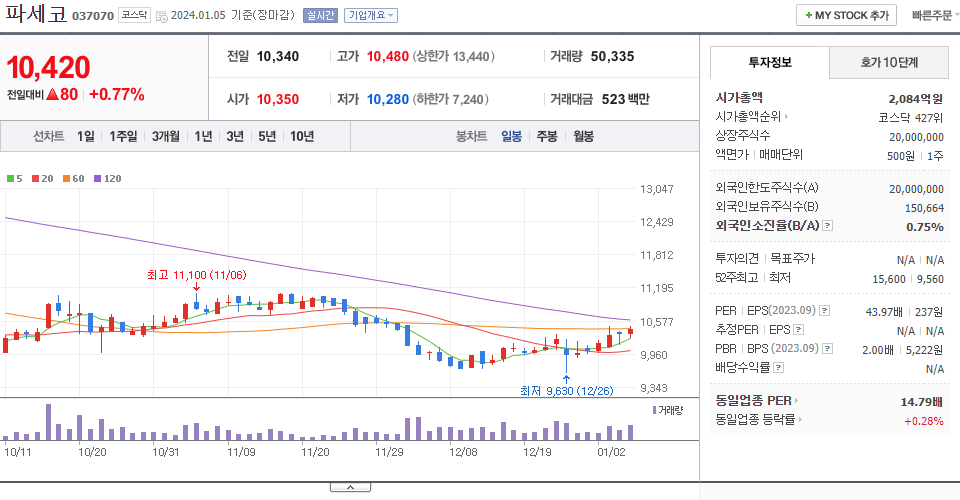The width and height of the screenshot is (960, 500).
Task: Open help icon next to PBR BPS
Action: (827, 349)
